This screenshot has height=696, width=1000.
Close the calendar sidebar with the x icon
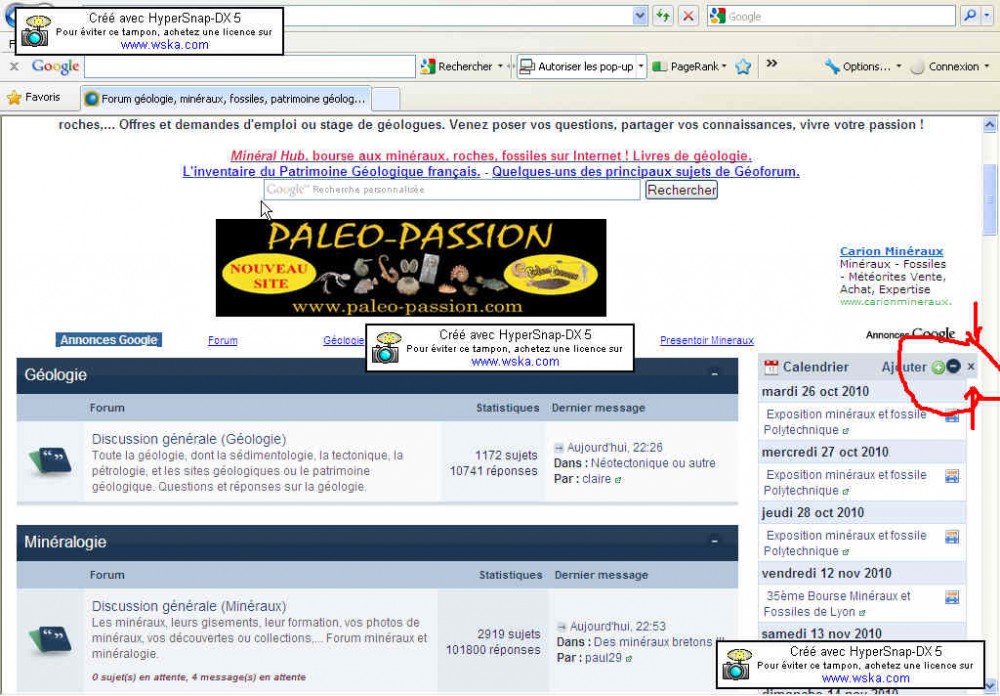[x=971, y=368]
